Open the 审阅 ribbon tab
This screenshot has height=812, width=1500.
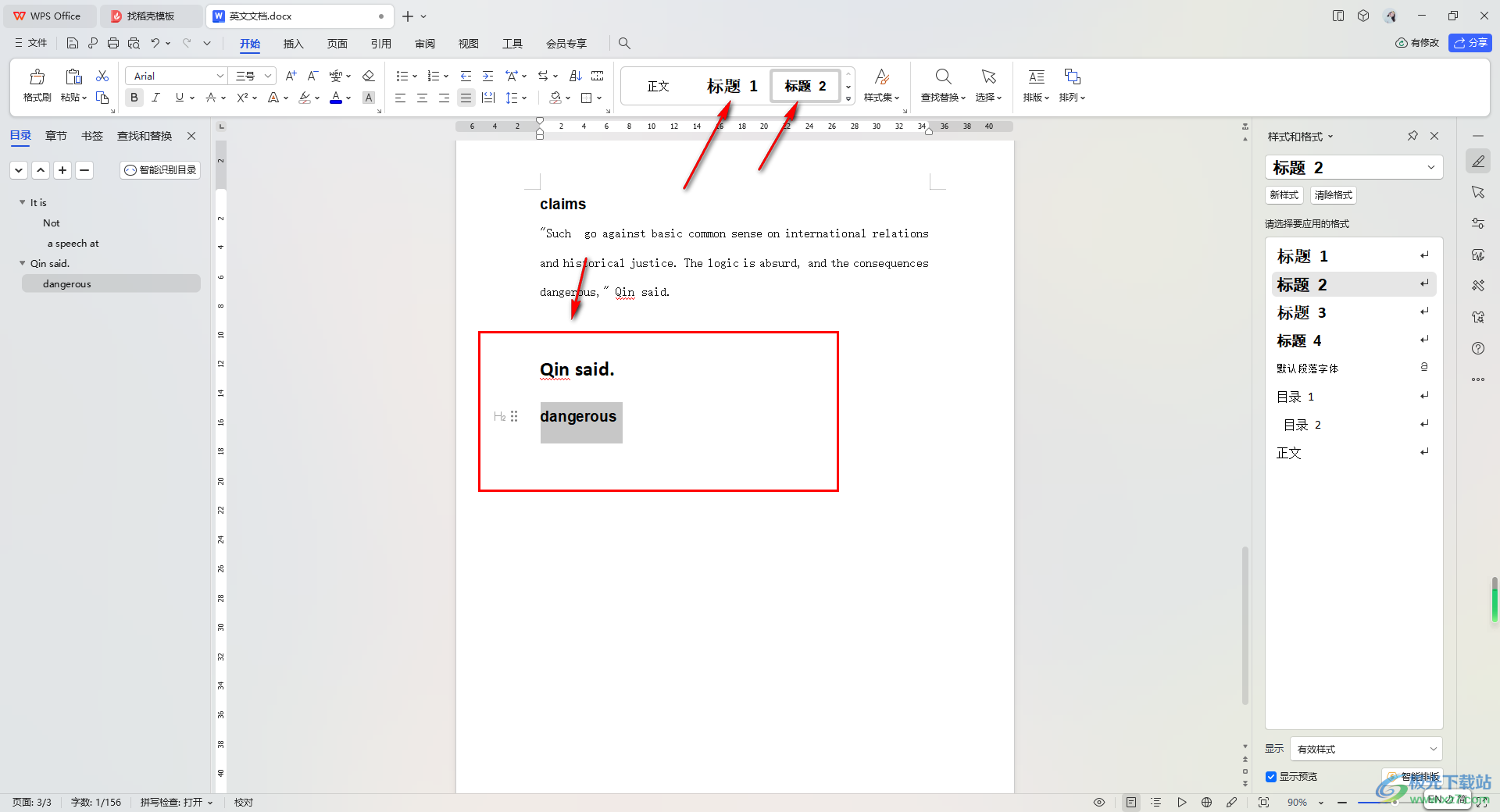pyautogui.click(x=424, y=43)
